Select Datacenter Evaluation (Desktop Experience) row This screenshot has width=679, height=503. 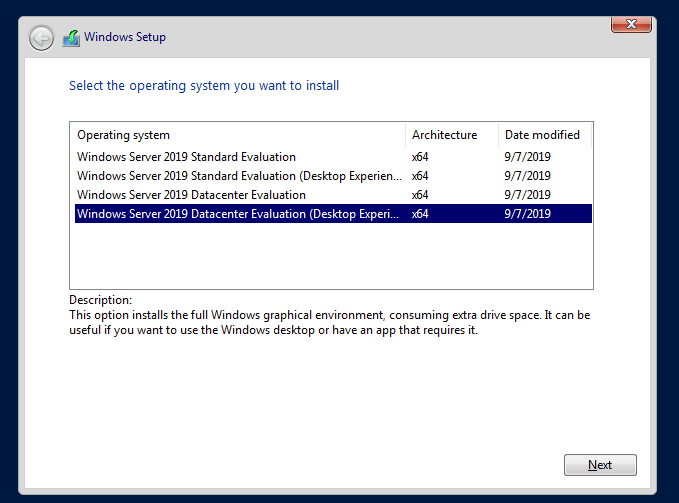pos(333,214)
